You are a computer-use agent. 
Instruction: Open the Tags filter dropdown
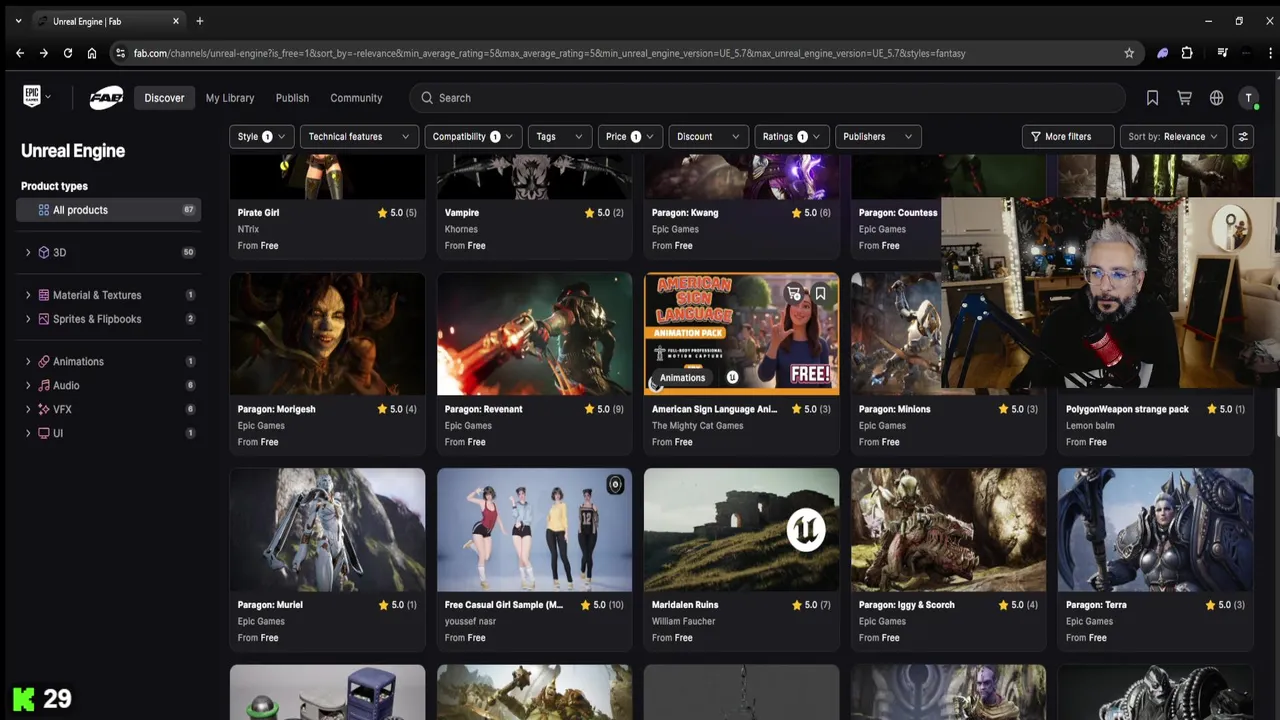560,137
